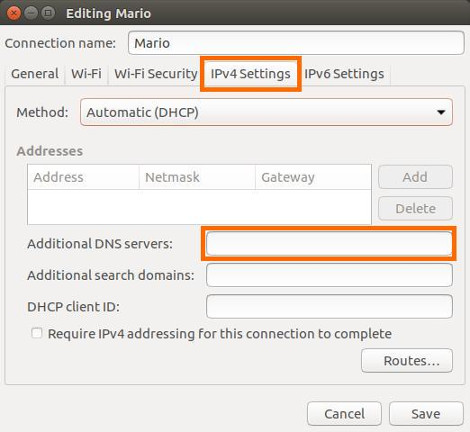
Task: Close the Editing Mario window
Action: coord(13,13)
